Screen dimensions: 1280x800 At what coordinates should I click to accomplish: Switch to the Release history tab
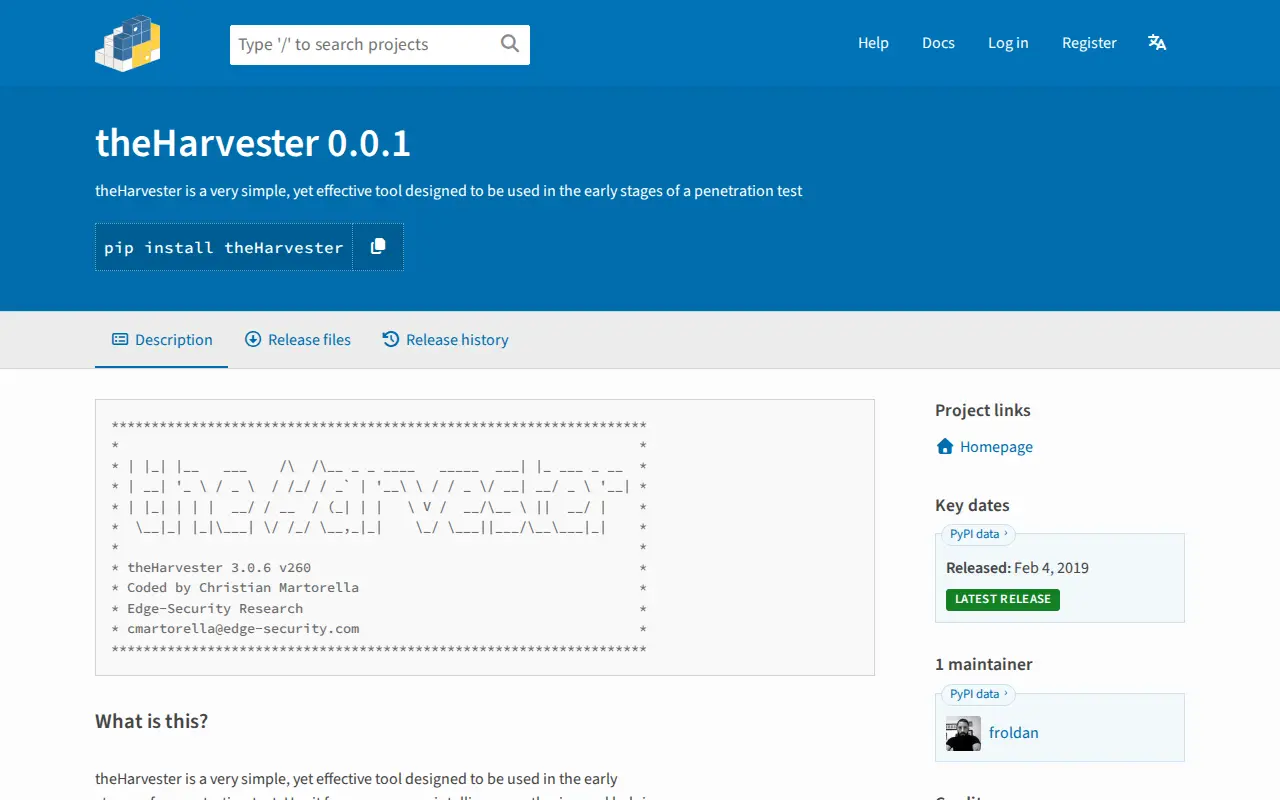pos(445,340)
